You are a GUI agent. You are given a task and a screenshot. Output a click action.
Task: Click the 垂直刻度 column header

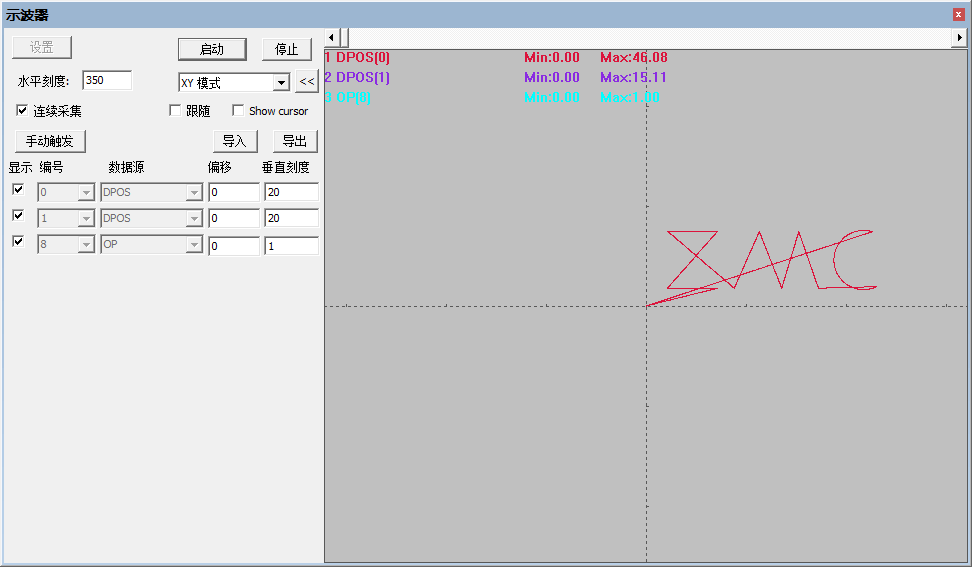(x=286, y=167)
